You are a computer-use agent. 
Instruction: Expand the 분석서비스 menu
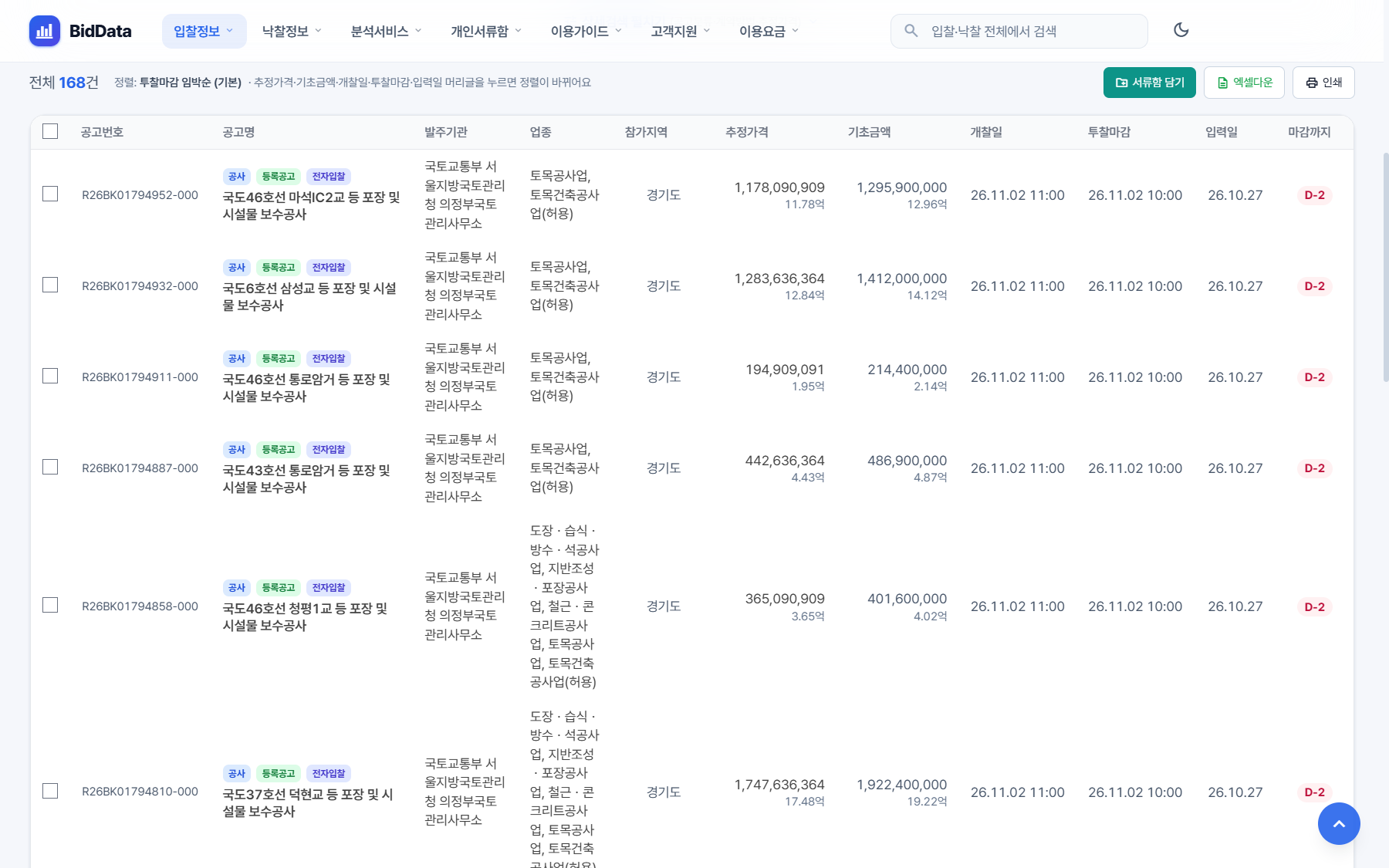tap(386, 31)
